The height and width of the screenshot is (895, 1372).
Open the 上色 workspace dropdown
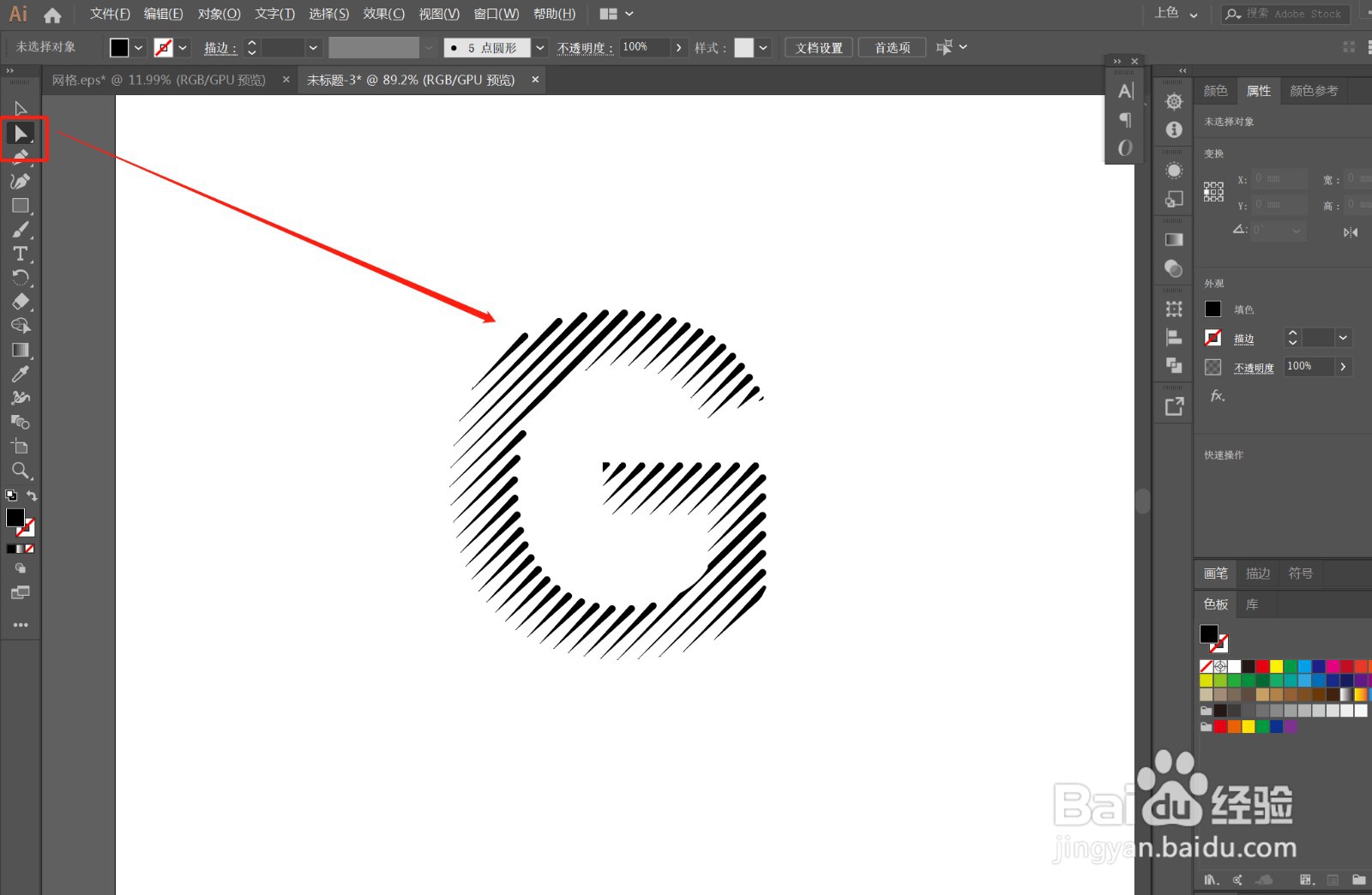point(1176,14)
